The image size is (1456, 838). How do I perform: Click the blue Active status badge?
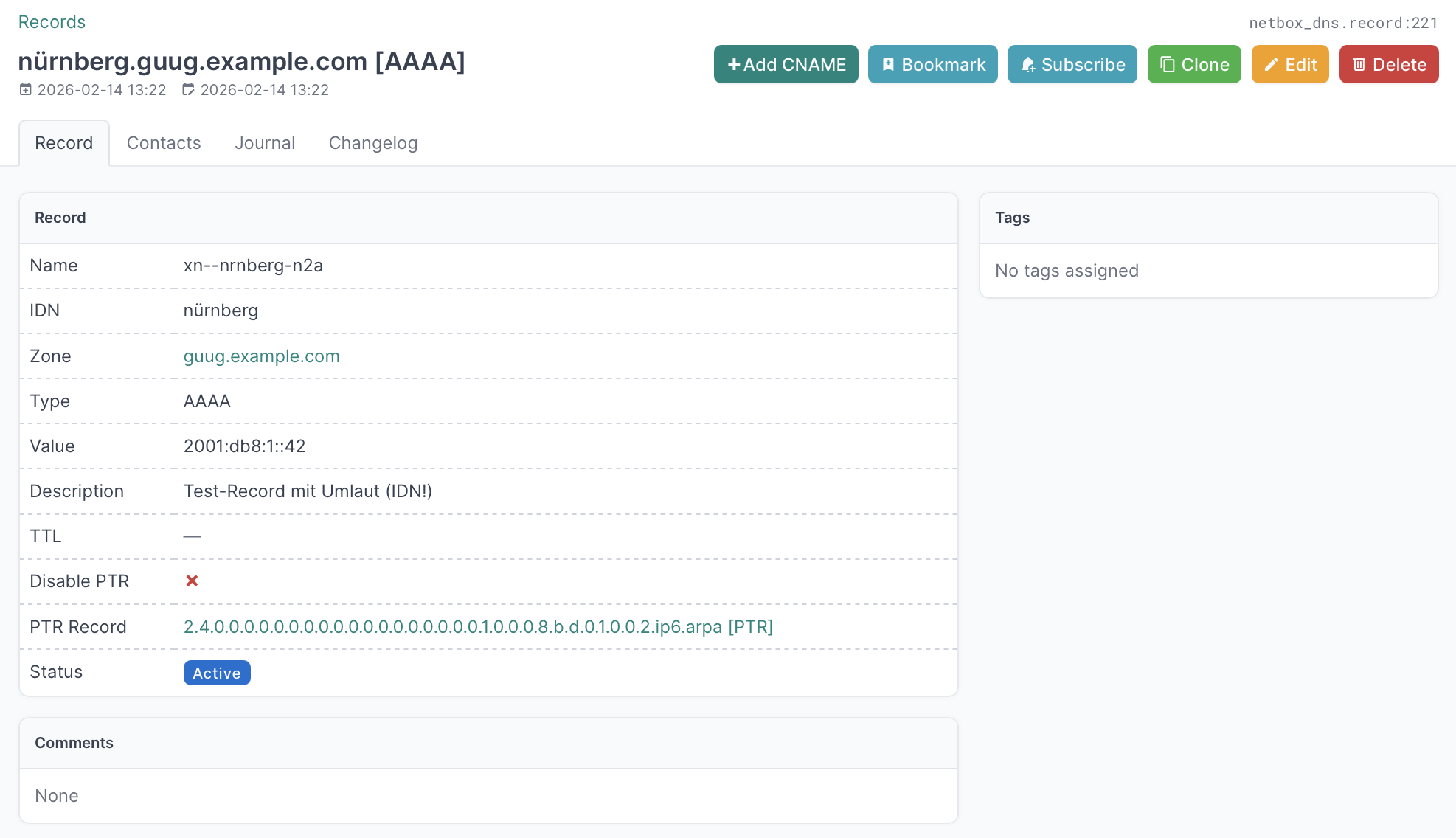(217, 673)
